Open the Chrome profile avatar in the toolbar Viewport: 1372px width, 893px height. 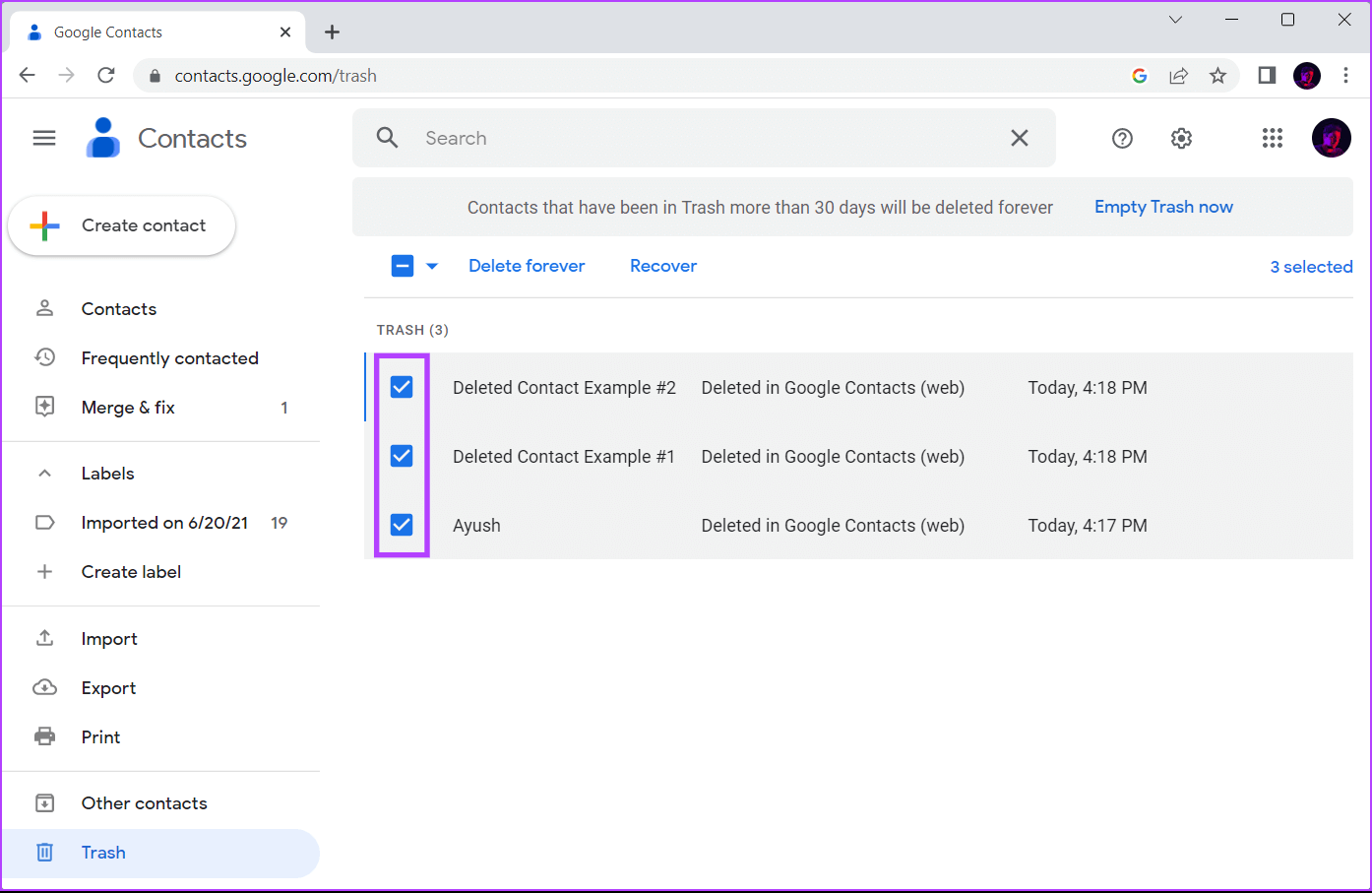(1307, 76)
